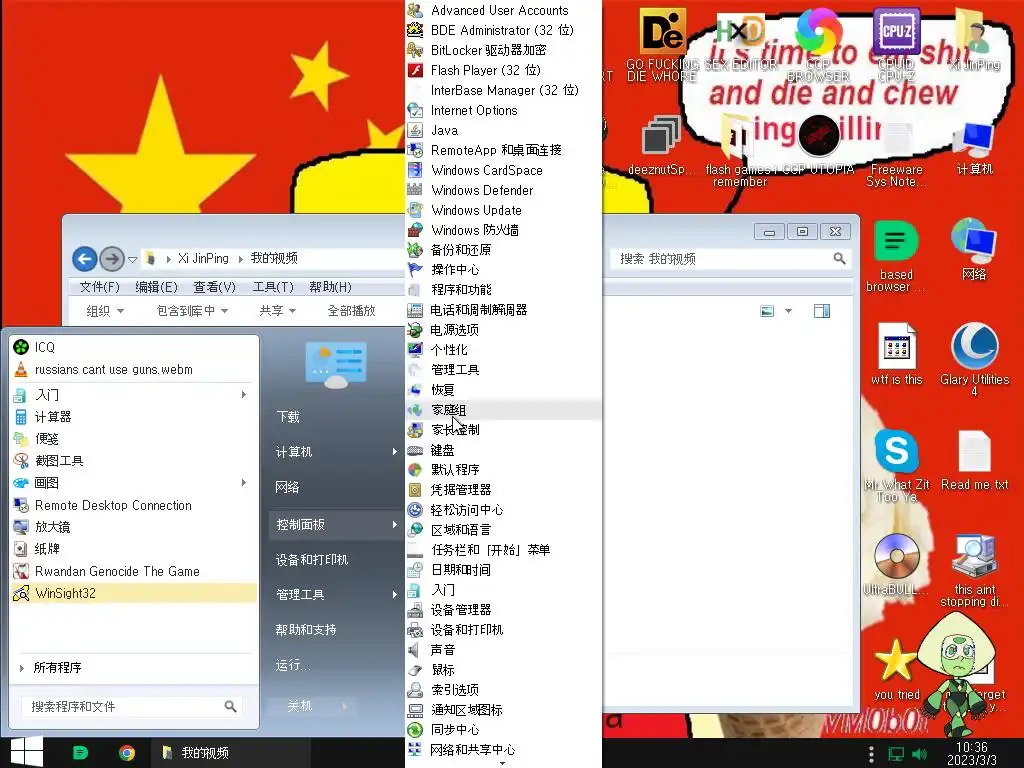Launch Rwandan Genocide The Game
The width and height of the screenshot is (1024, 768).
tap(134, 571)
